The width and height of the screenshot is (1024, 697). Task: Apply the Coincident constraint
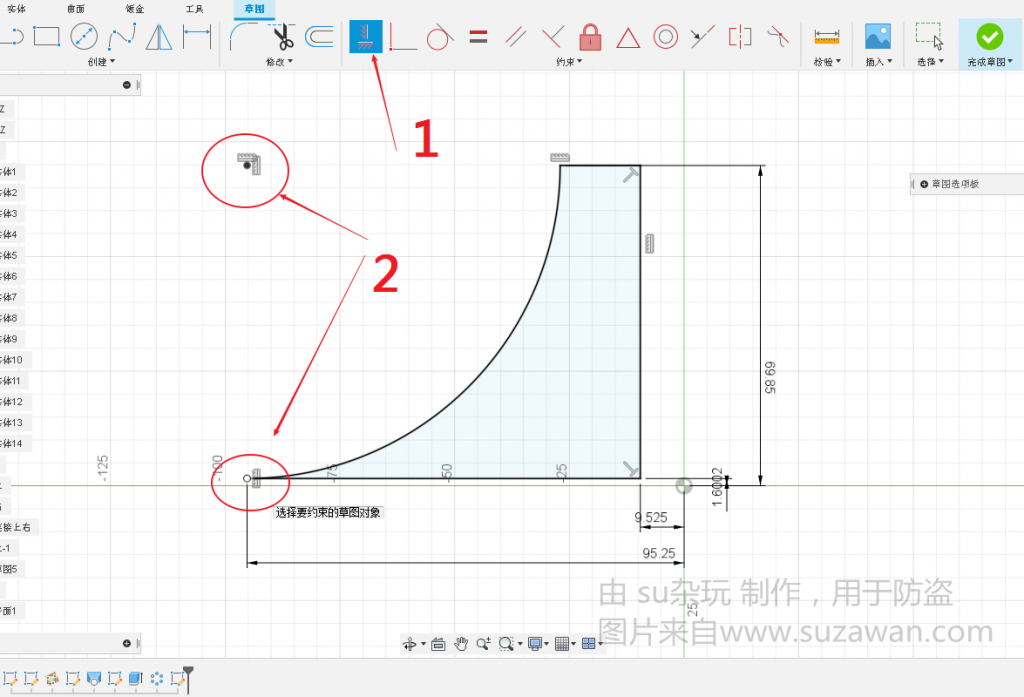pos(403,37)
